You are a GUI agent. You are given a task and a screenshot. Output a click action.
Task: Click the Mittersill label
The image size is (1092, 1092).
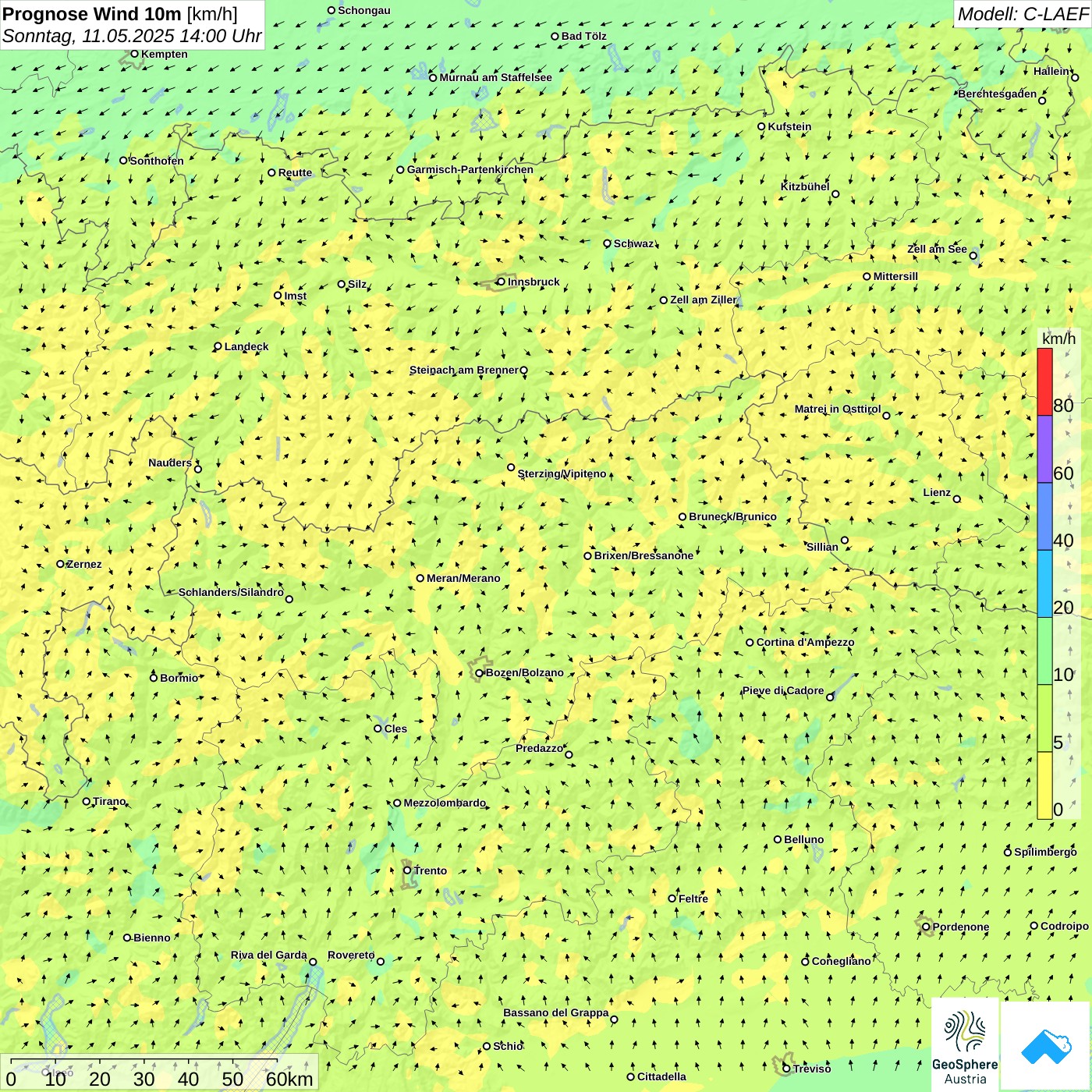point(895,276)
